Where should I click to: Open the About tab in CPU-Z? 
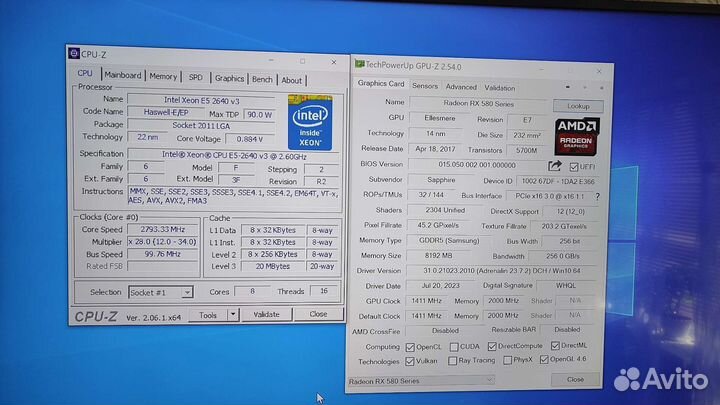coord(292,80)
